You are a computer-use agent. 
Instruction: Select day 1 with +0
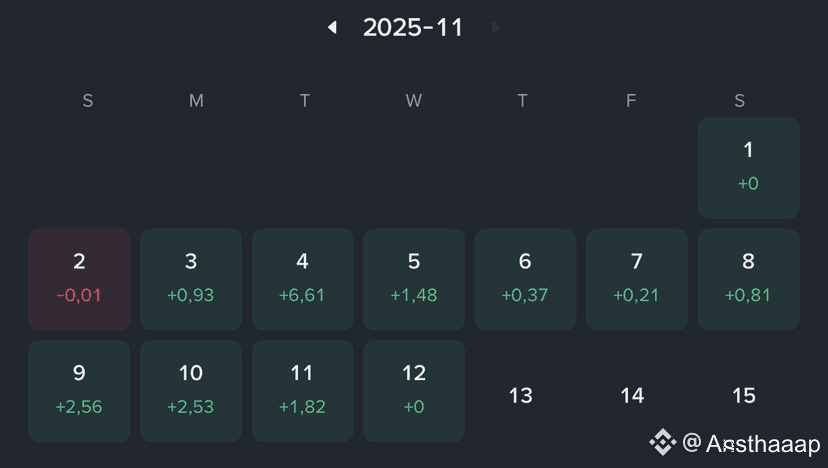(x=748, y=168)
